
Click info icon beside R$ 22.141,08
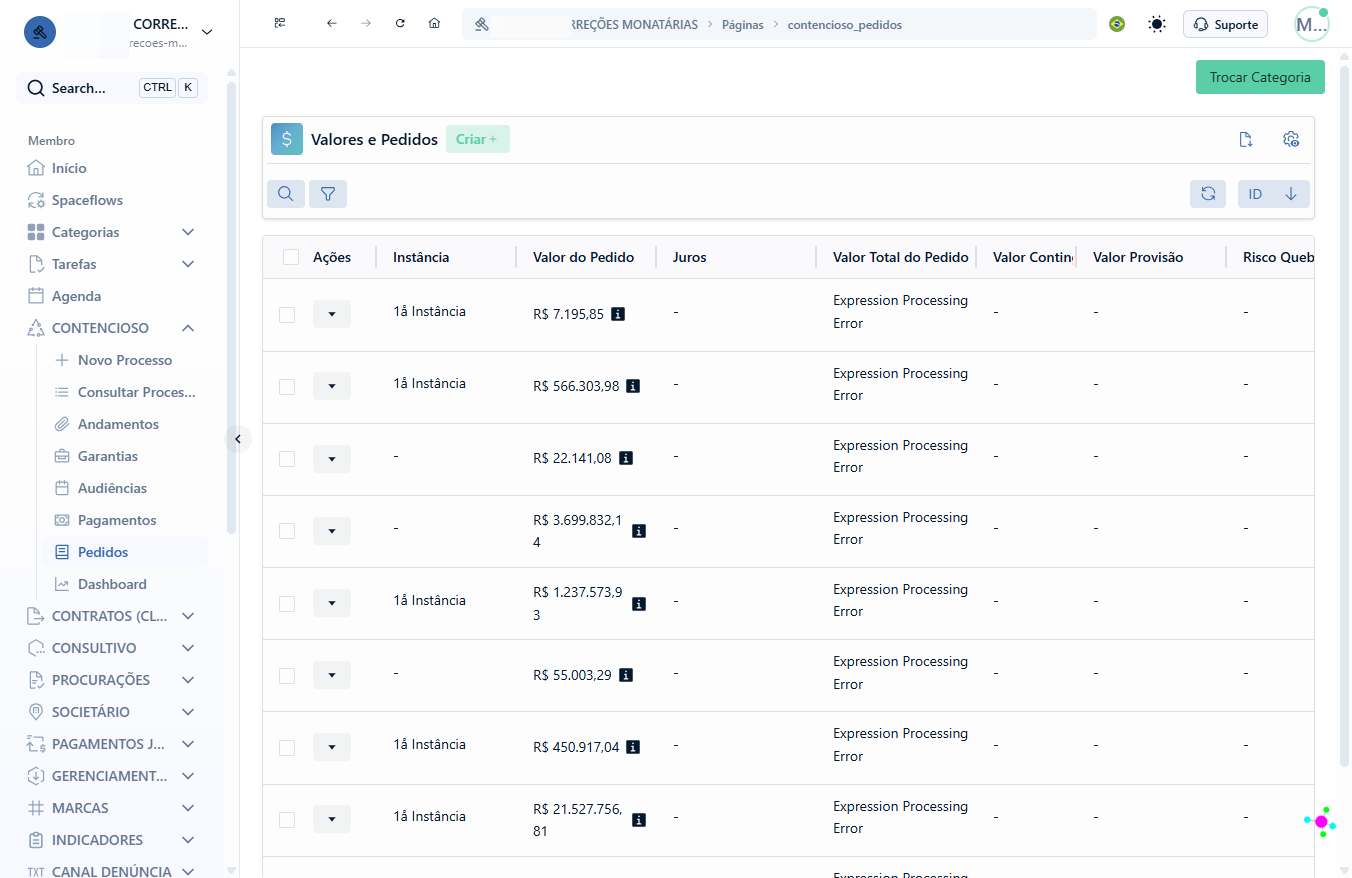626,458
